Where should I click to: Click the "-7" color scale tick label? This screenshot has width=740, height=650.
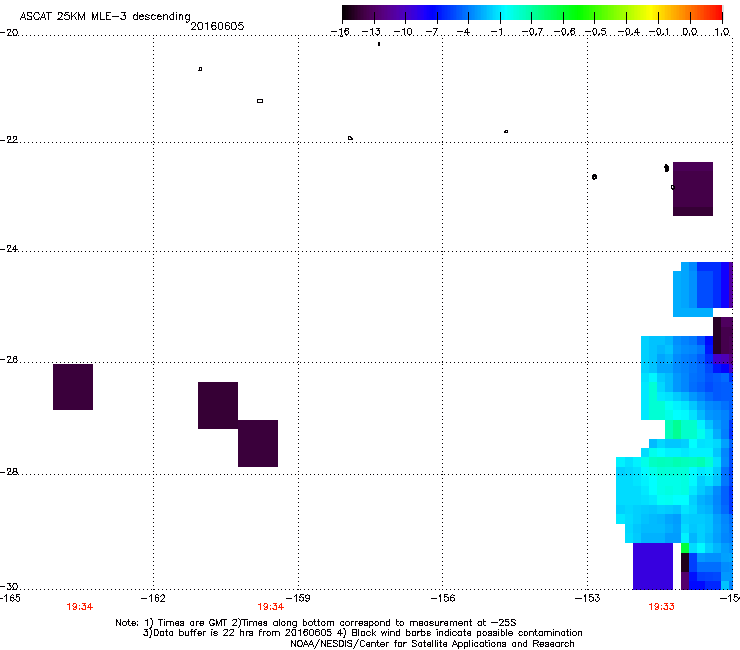point(432,32)
